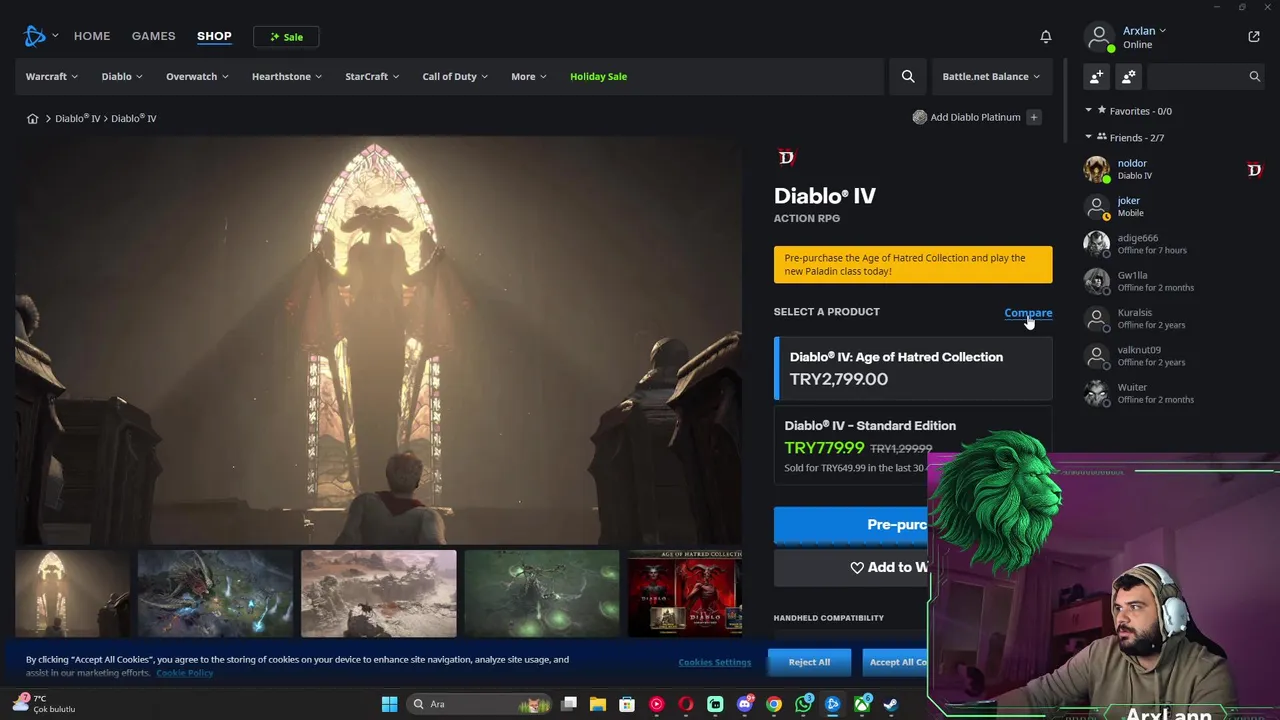Go to the GAMES tab
1280x720 pixels.
154,36
